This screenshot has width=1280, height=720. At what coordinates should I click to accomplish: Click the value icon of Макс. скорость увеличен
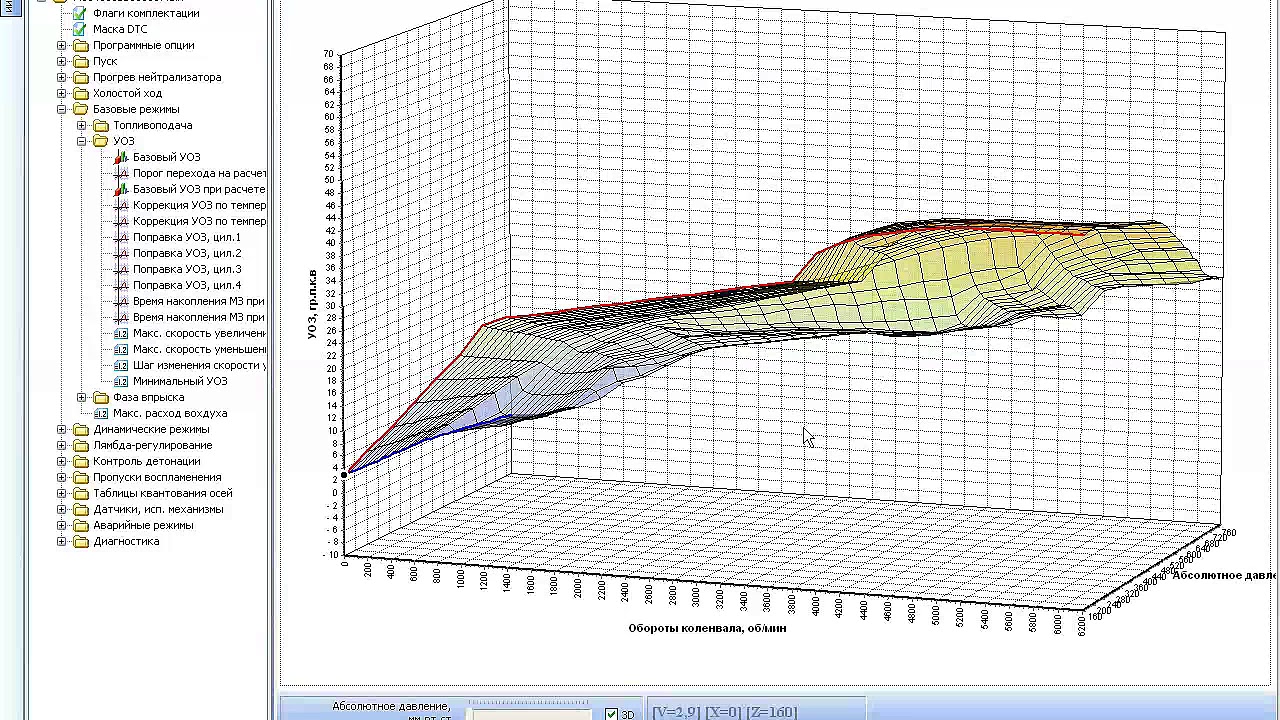121,333
